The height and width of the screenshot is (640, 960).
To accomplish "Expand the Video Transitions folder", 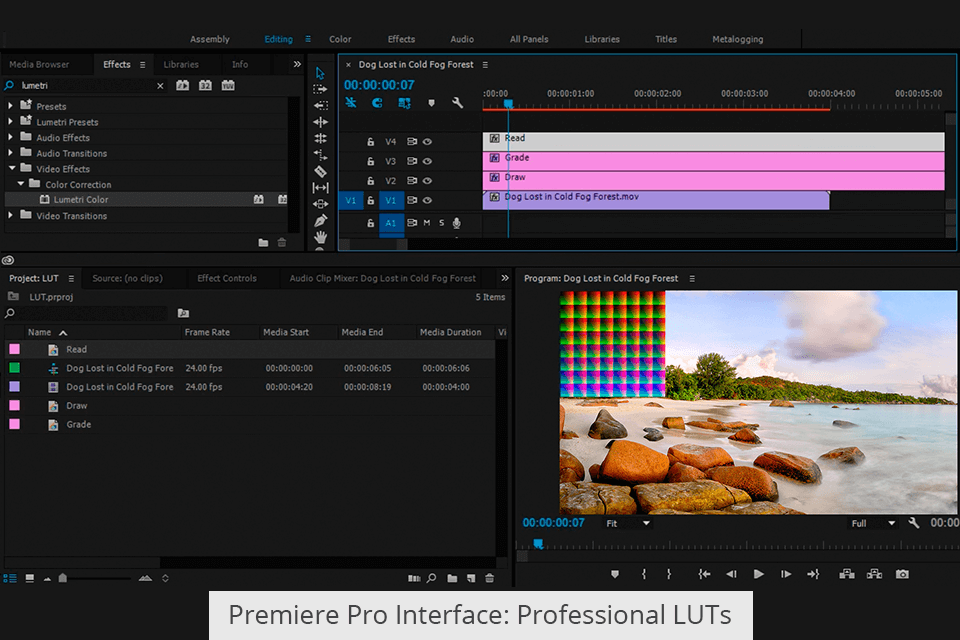I will point(10,215).
